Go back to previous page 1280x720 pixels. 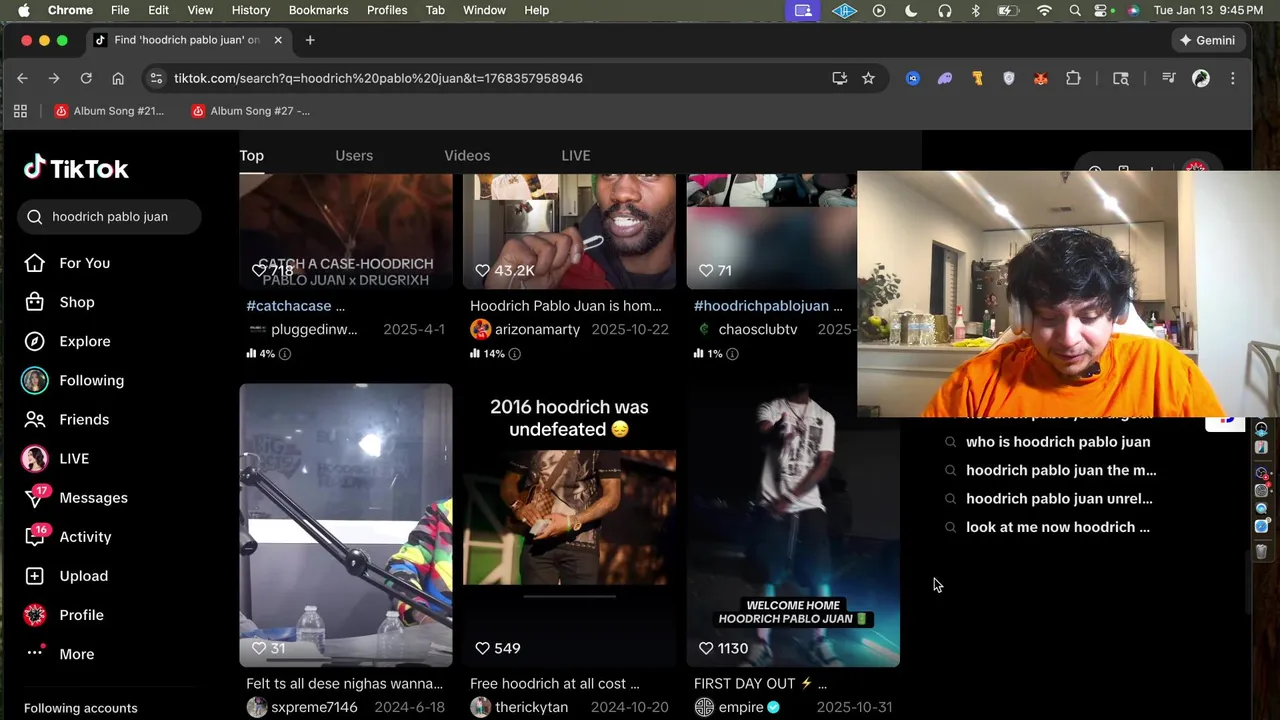(22, 78)
